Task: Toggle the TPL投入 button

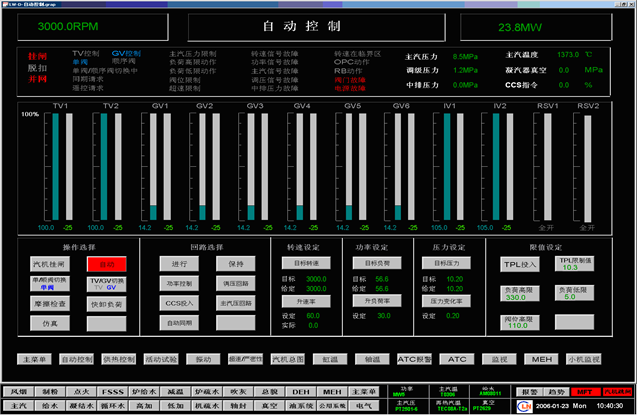Action: tap(520, 265)
